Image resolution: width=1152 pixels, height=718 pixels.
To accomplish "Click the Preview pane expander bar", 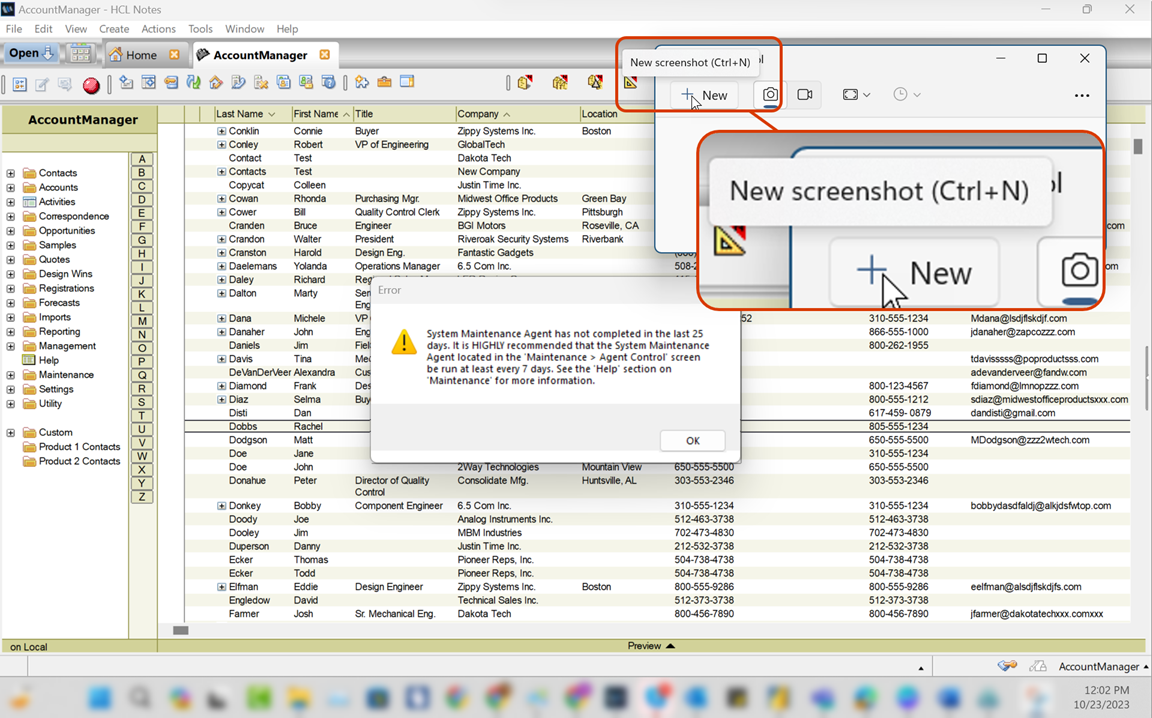I will click(x=651, y=646).
